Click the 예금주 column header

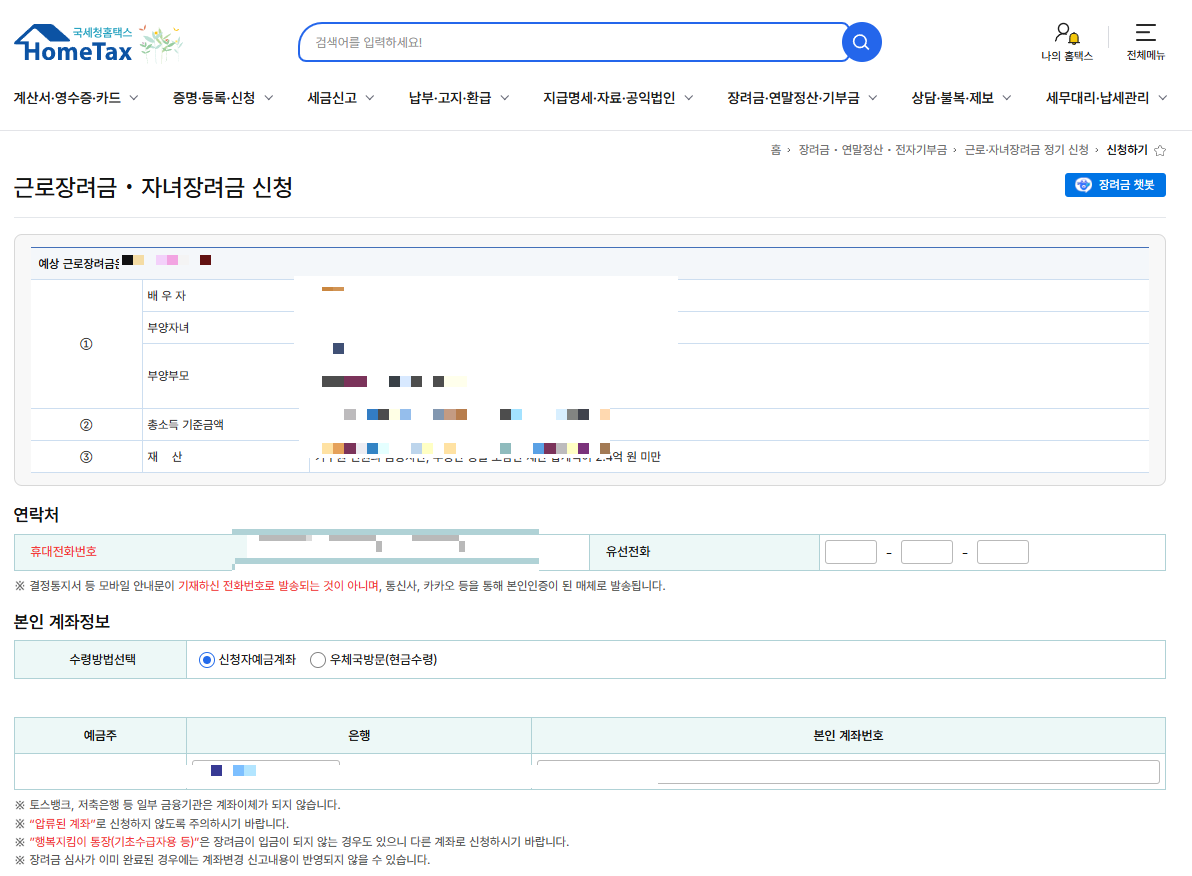coord(100,735)
